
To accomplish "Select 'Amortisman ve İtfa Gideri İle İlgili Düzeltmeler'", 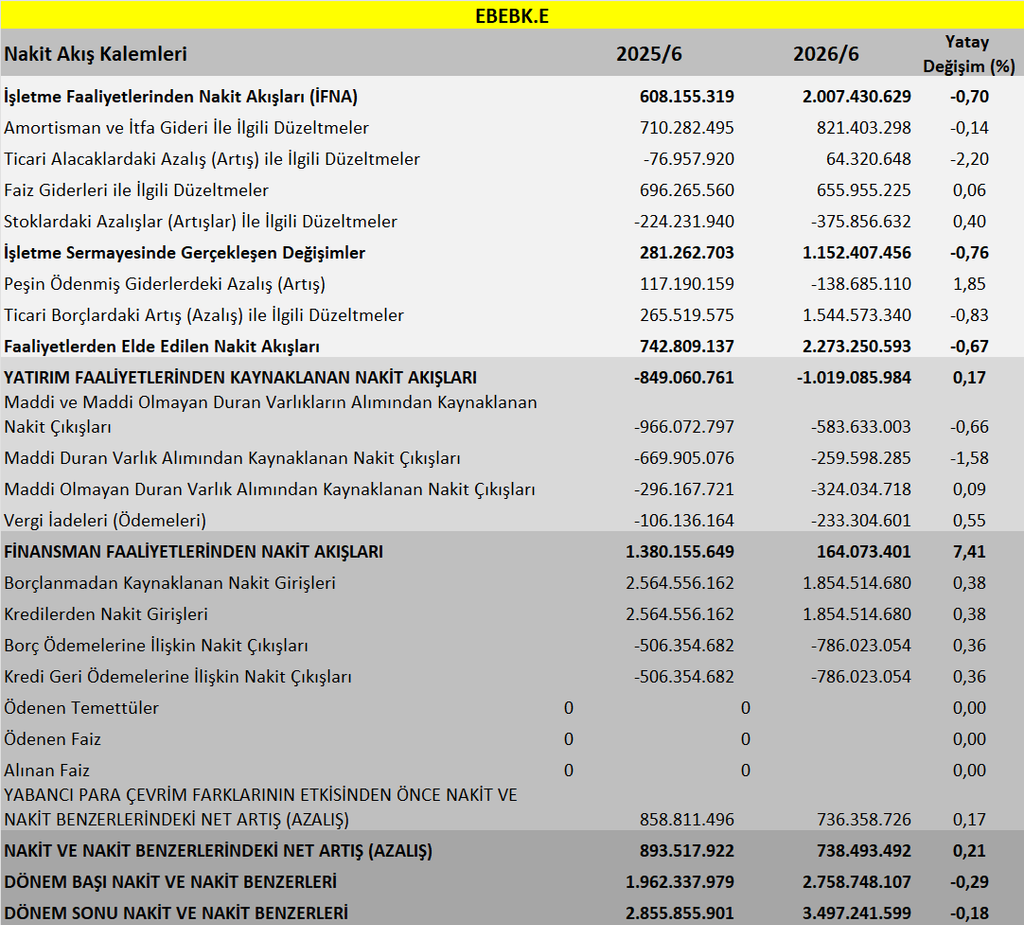I will (186, 128).
